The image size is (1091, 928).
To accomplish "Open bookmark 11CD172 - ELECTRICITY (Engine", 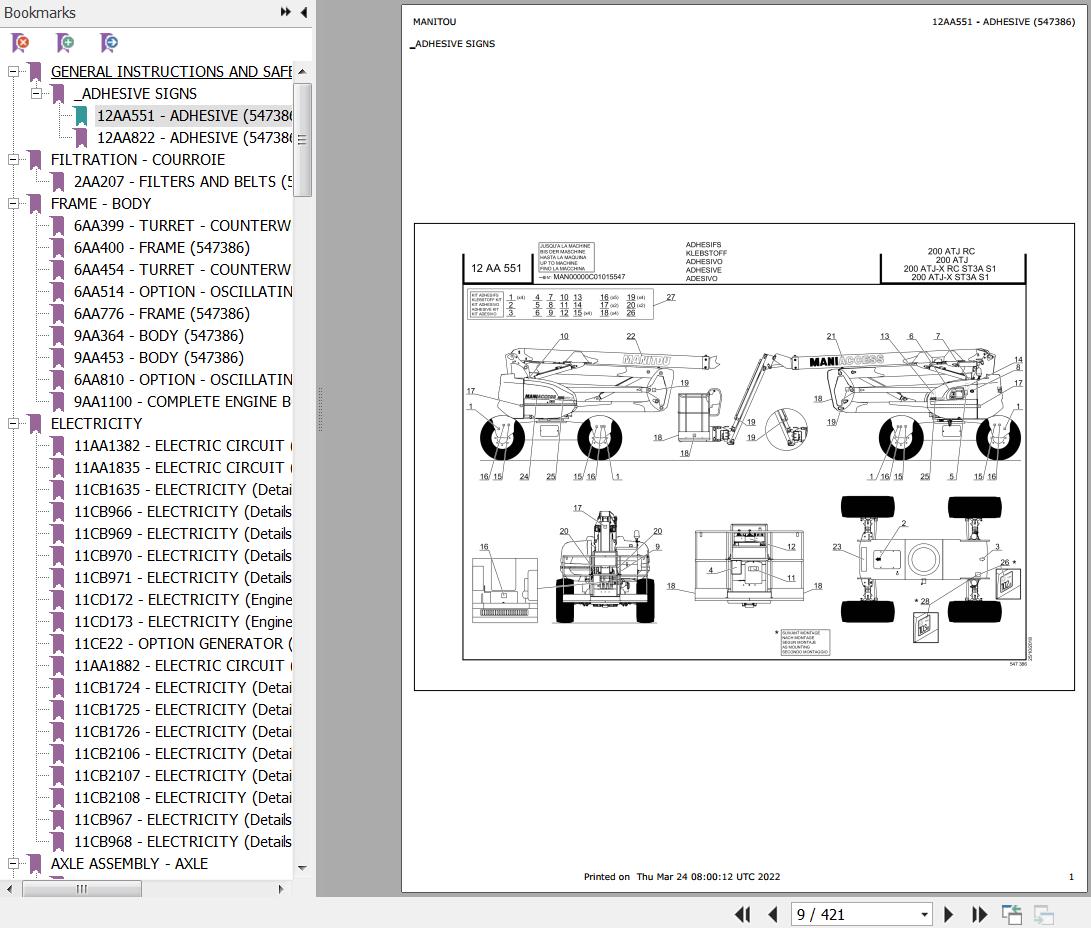I will point(183,600).
